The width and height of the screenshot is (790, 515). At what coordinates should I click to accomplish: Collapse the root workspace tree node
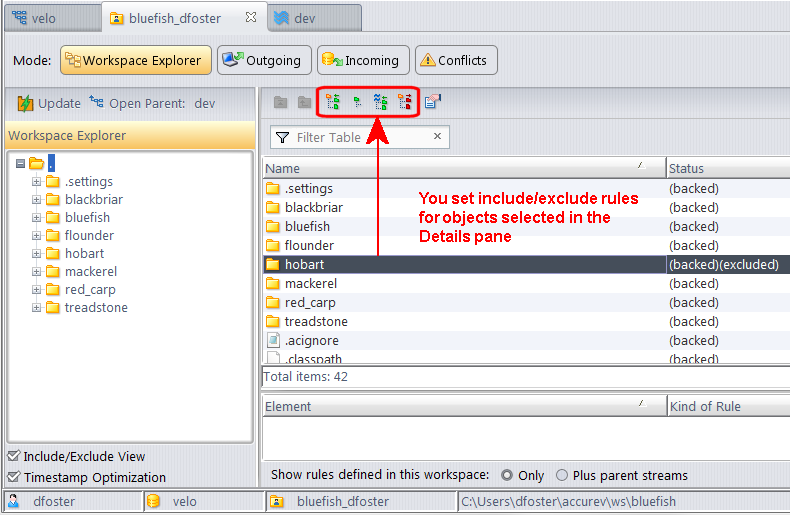click(x=20, y=164)
